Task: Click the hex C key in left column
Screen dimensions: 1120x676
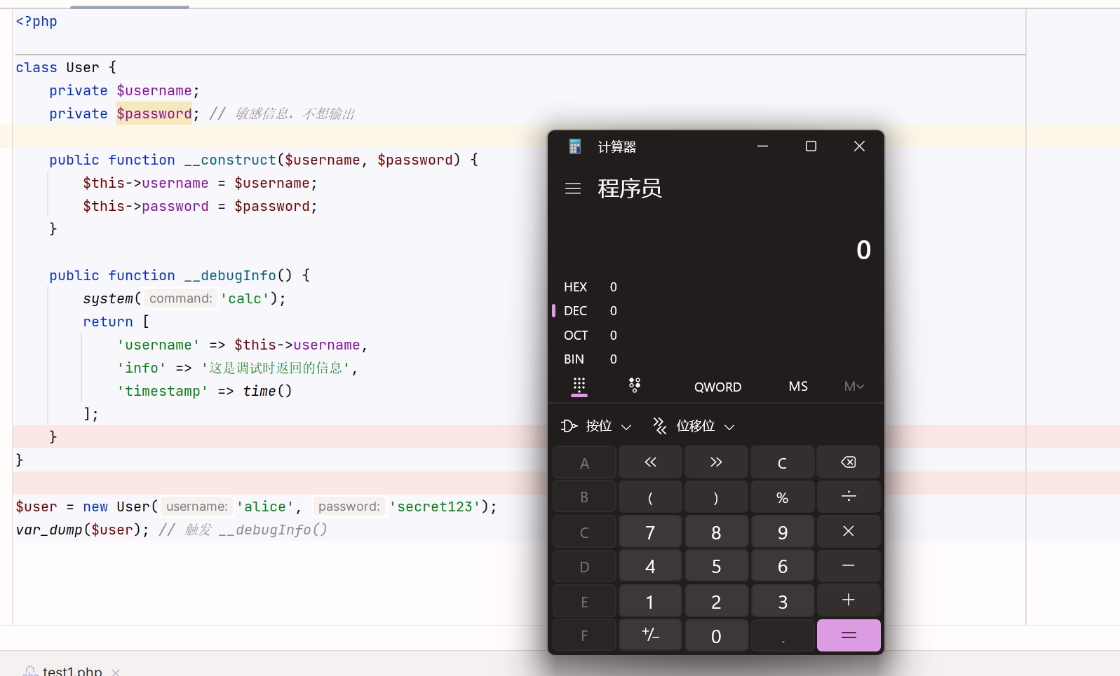Action: (x=584, y=532)
